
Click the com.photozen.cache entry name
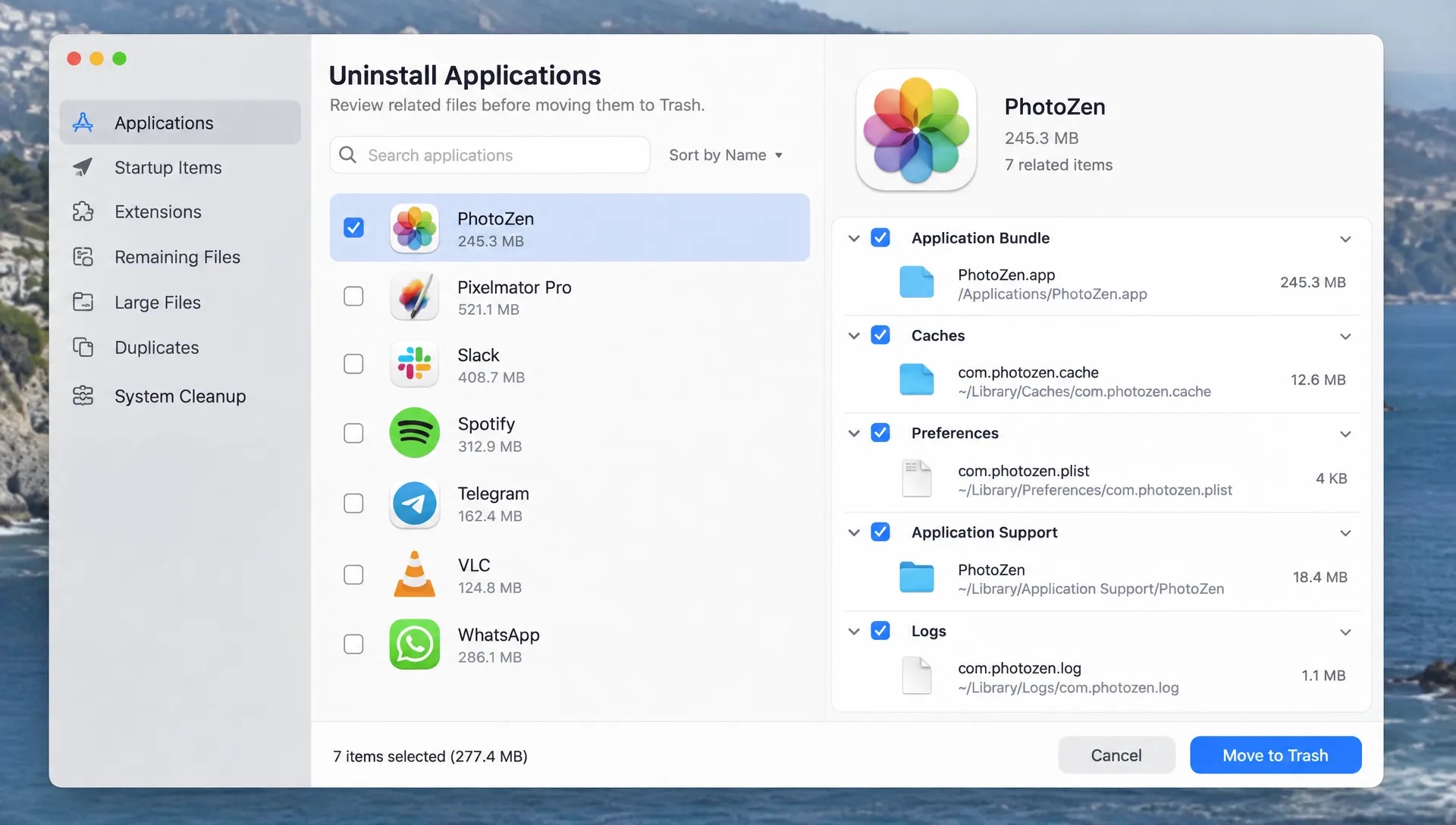(1028, 372)
